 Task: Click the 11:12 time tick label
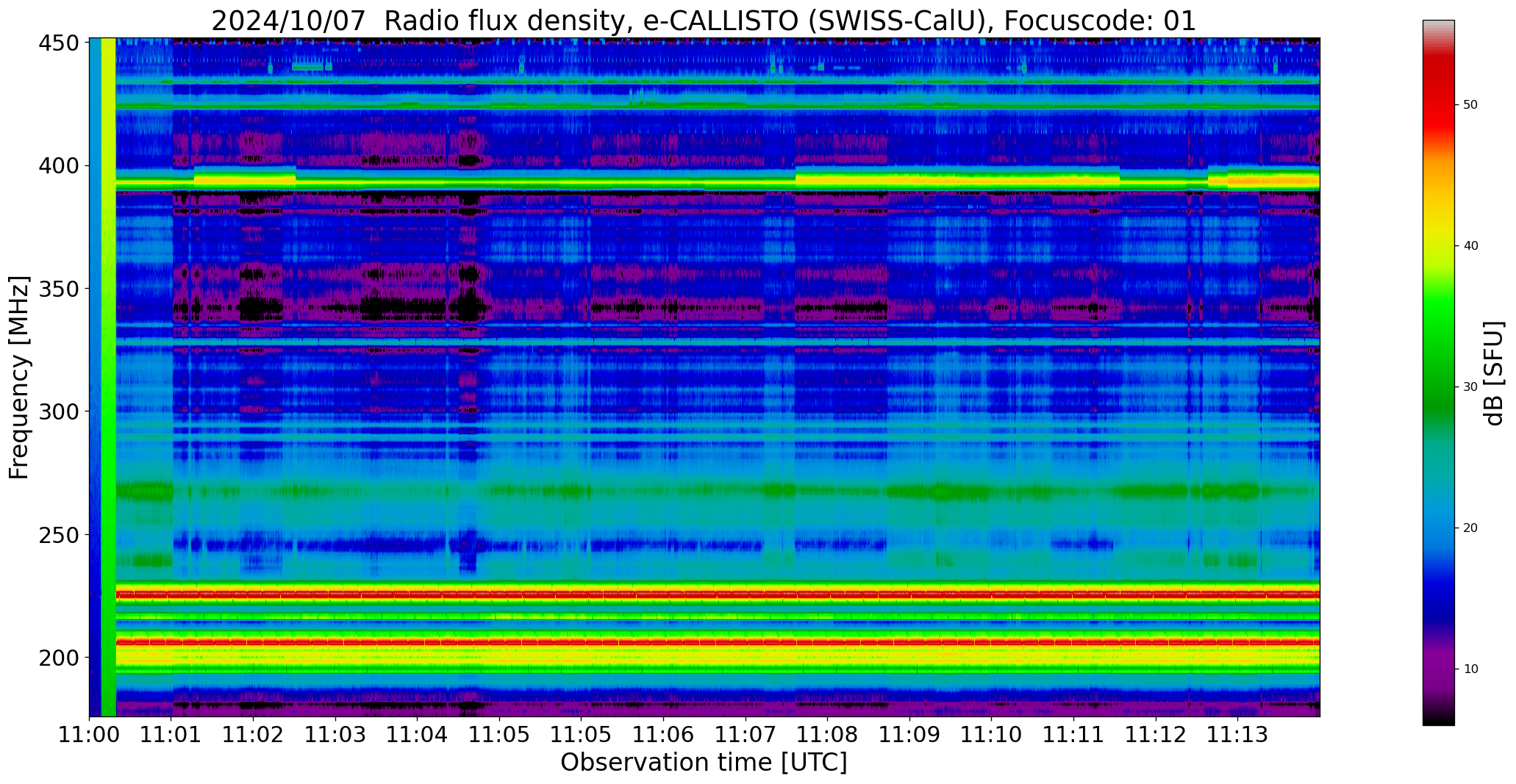point(1155,735)
